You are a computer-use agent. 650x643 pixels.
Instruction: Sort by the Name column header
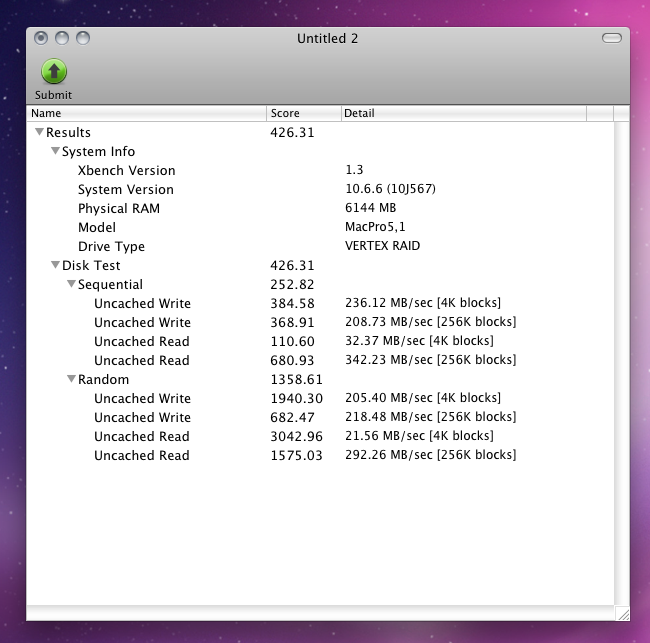click(146, 113)
